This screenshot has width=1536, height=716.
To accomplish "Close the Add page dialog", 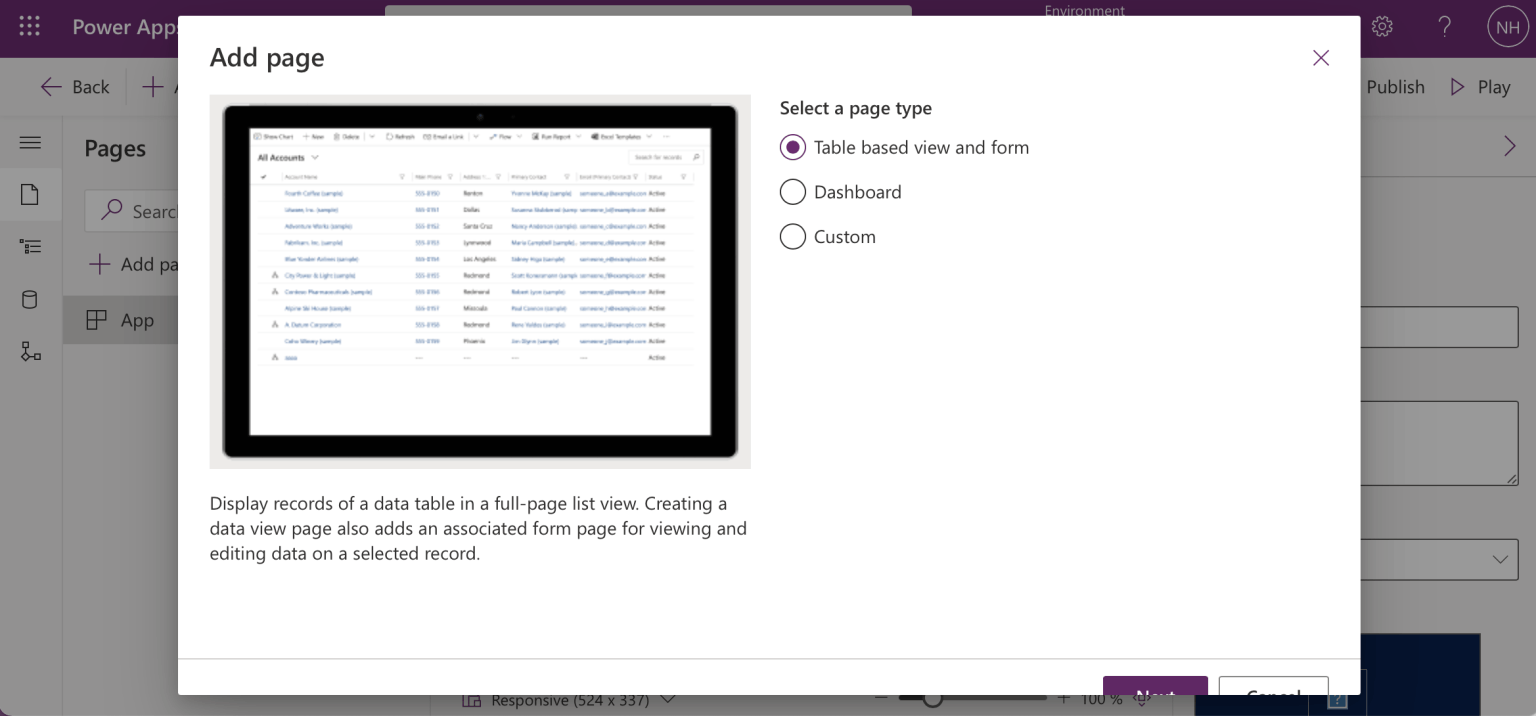I will (x=1321, y=58).
